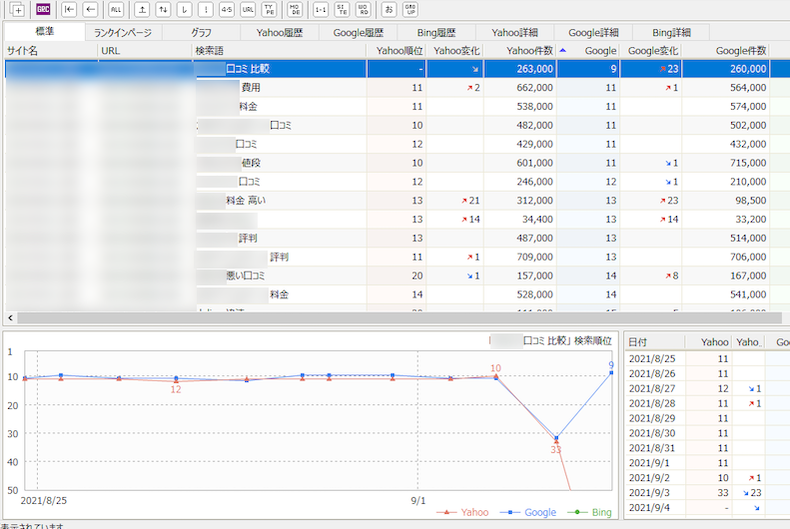Open the Google詳細 tab
Screen dimensions: 790x529
pyautogui.click(x=594, y=33)
